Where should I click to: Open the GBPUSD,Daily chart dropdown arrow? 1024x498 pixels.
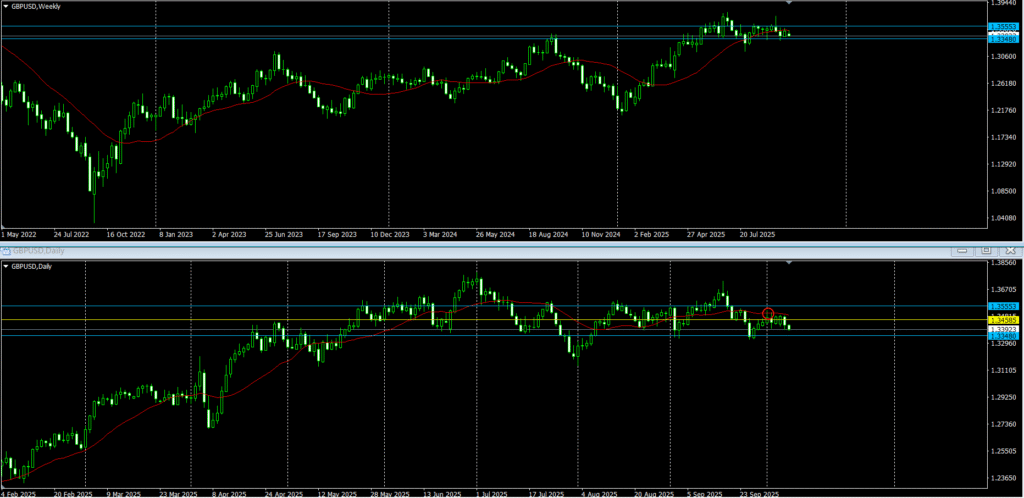[x=6, y=266]
